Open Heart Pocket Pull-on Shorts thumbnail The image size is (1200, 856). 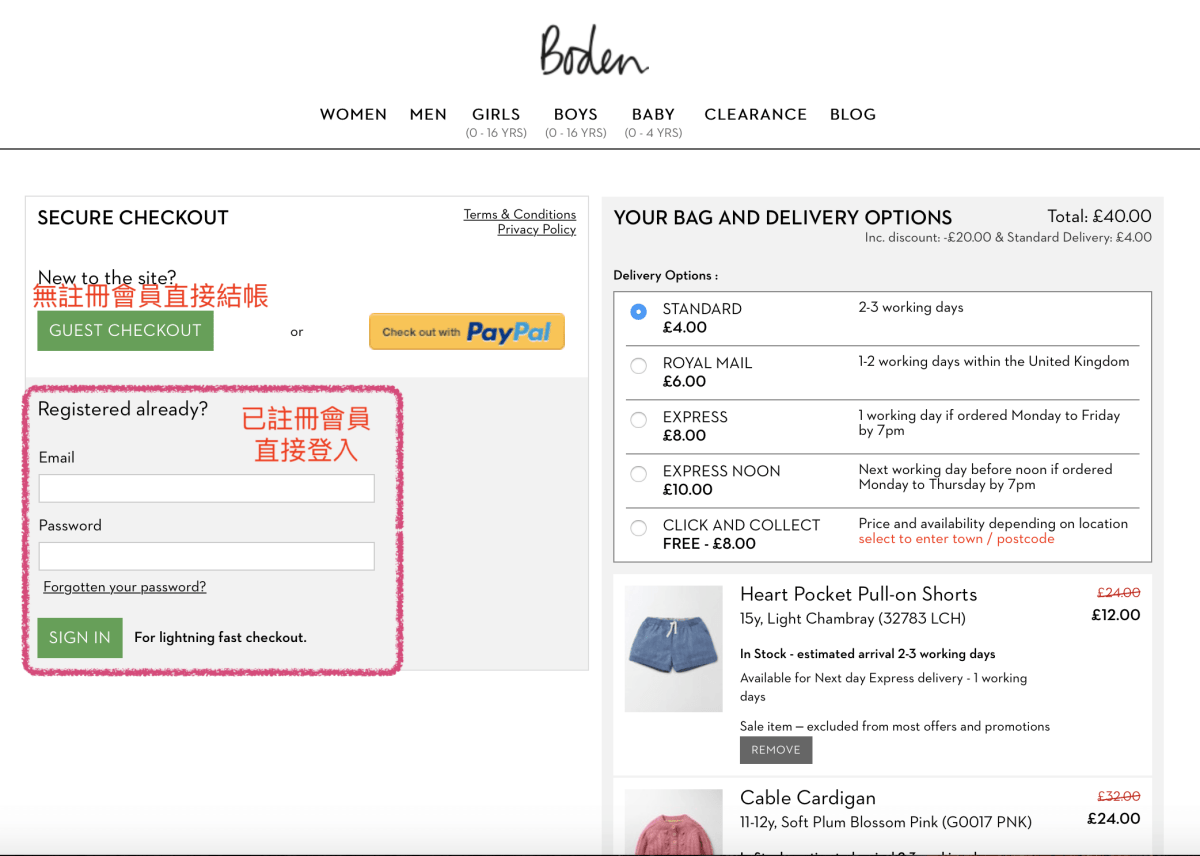pos(673,648)
